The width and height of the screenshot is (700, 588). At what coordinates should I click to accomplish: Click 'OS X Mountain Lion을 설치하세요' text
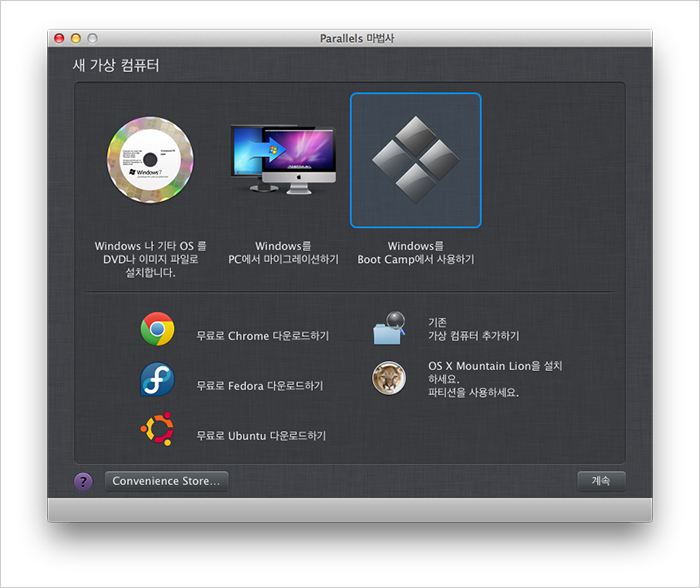[495, 372]
